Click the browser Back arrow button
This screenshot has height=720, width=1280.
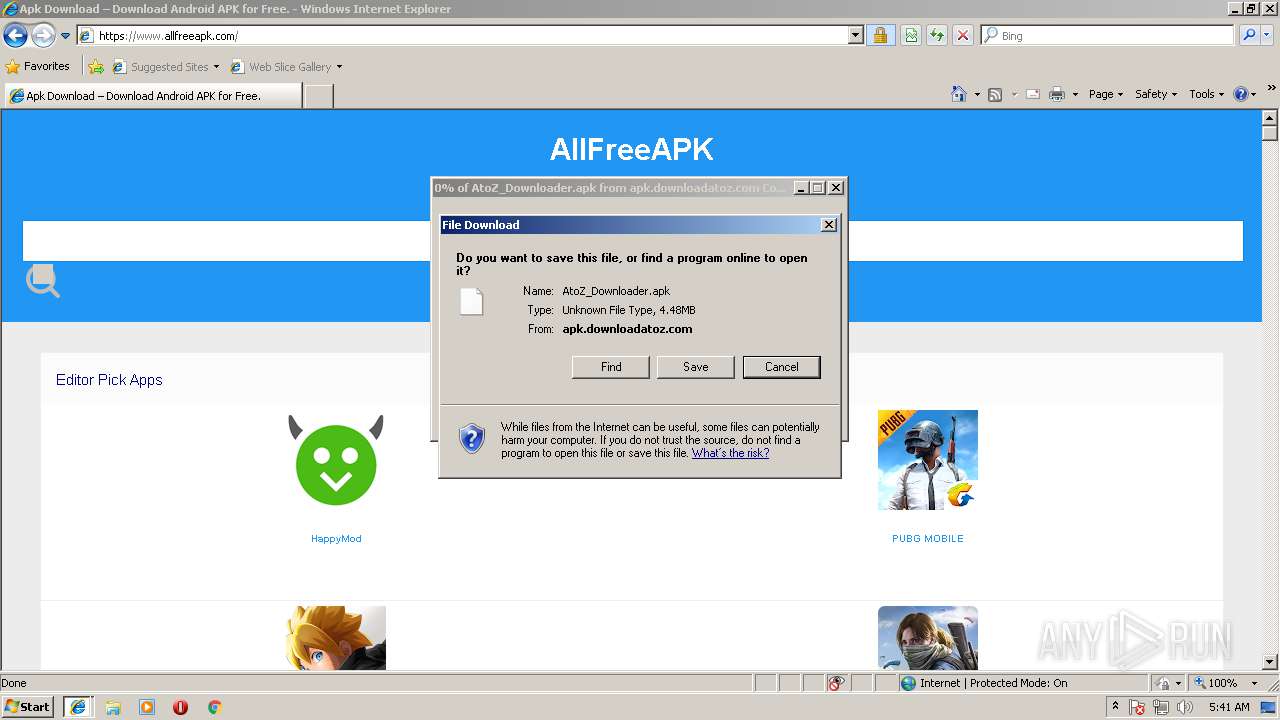(x=15, y=36)
